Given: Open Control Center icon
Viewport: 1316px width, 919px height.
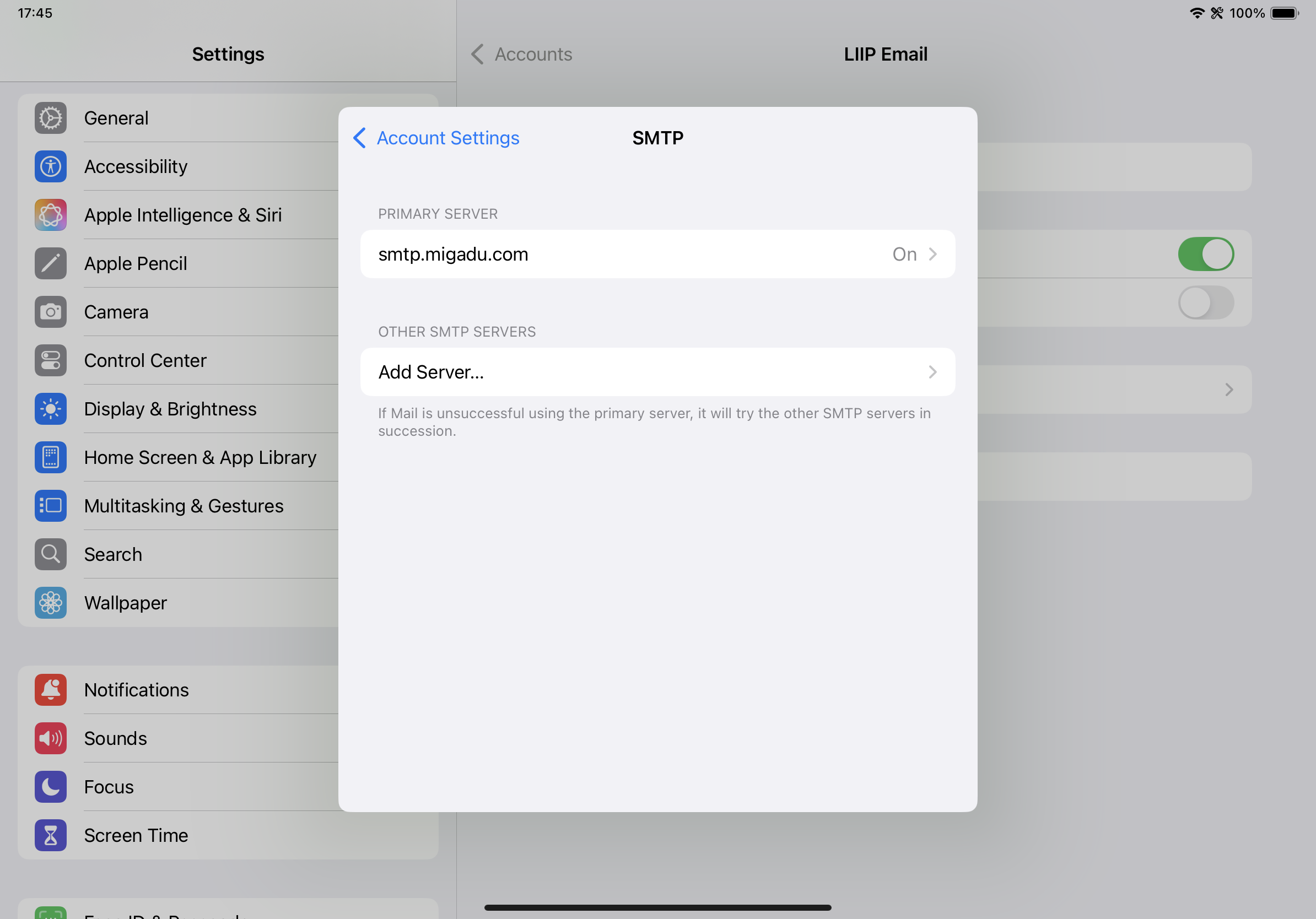Looking at the screenshot, I should tap(51, 360).
